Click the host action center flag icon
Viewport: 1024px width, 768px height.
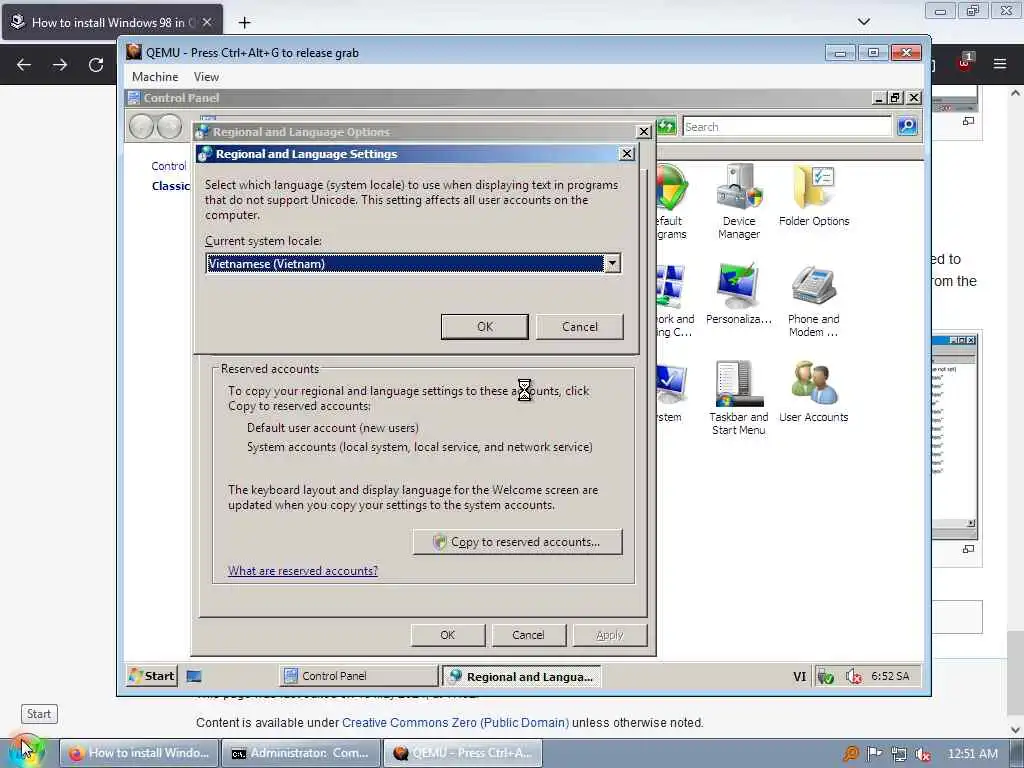(x=874, y=754)
